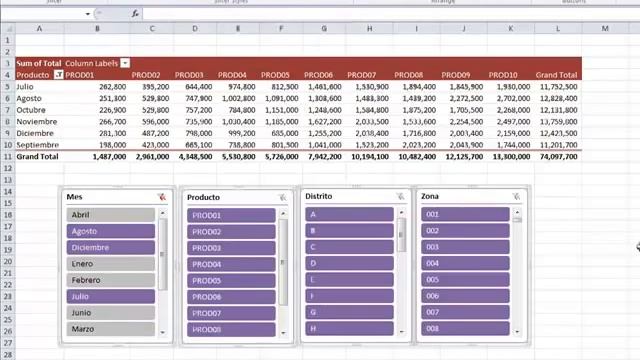Screen dimensions: 640x360
Task: Select the PROD10 column header cell
Action: tap(511, 75)
